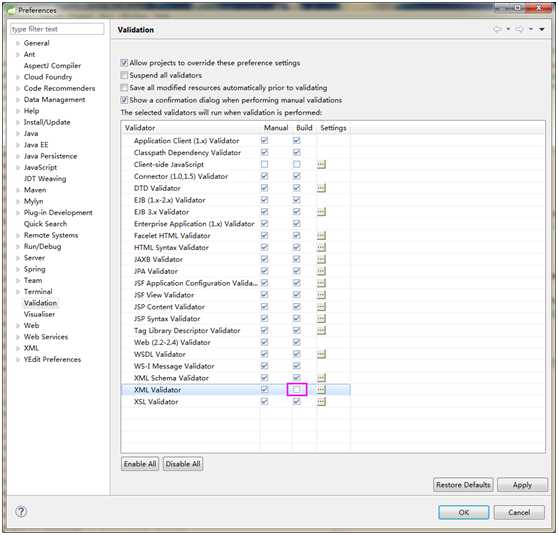Click the Manual column header
558x535 pixels.
tap(276, 128)
